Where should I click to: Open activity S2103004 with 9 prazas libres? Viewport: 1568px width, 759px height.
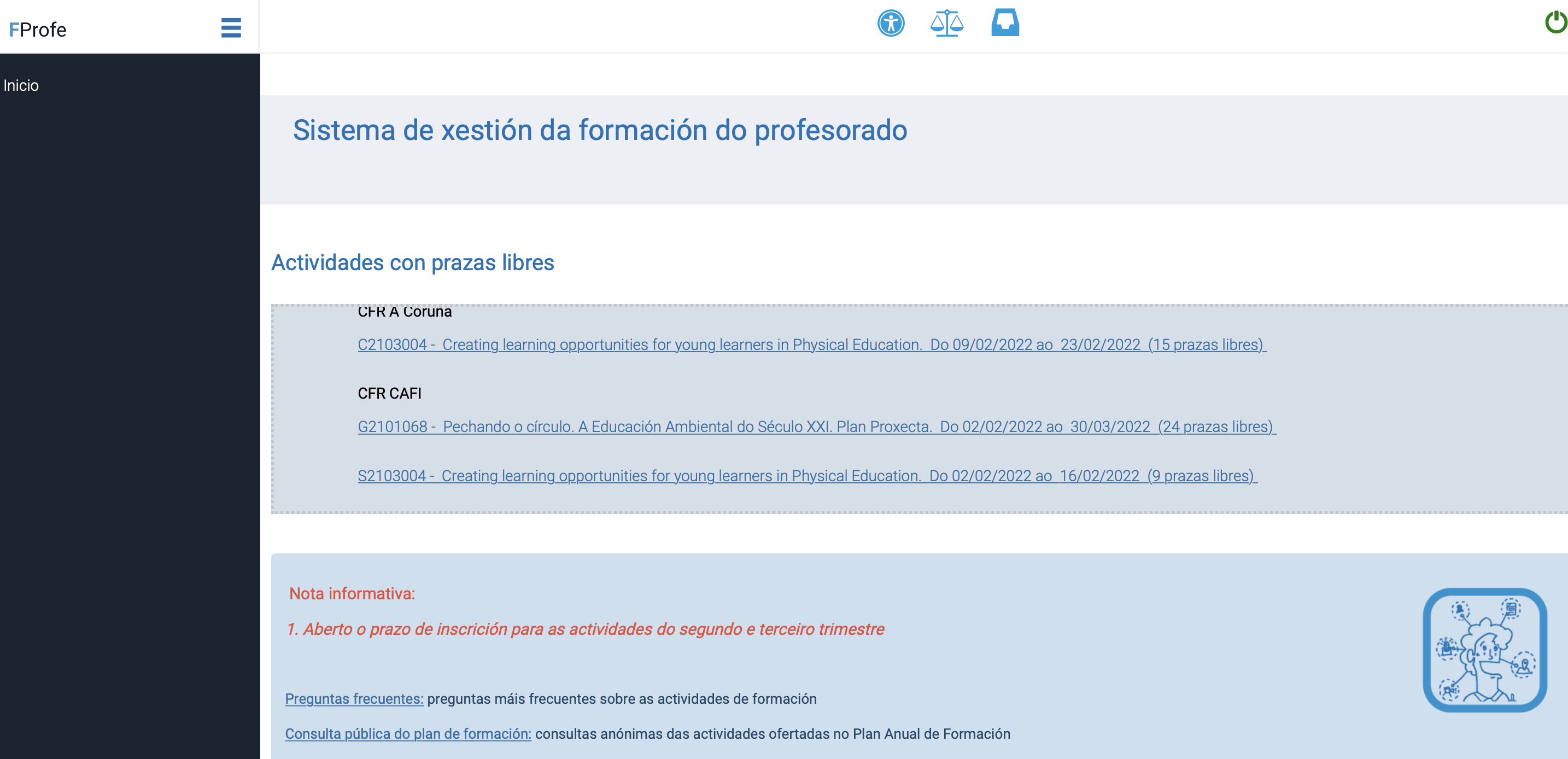pyautogui.click(x=807, y=476)
